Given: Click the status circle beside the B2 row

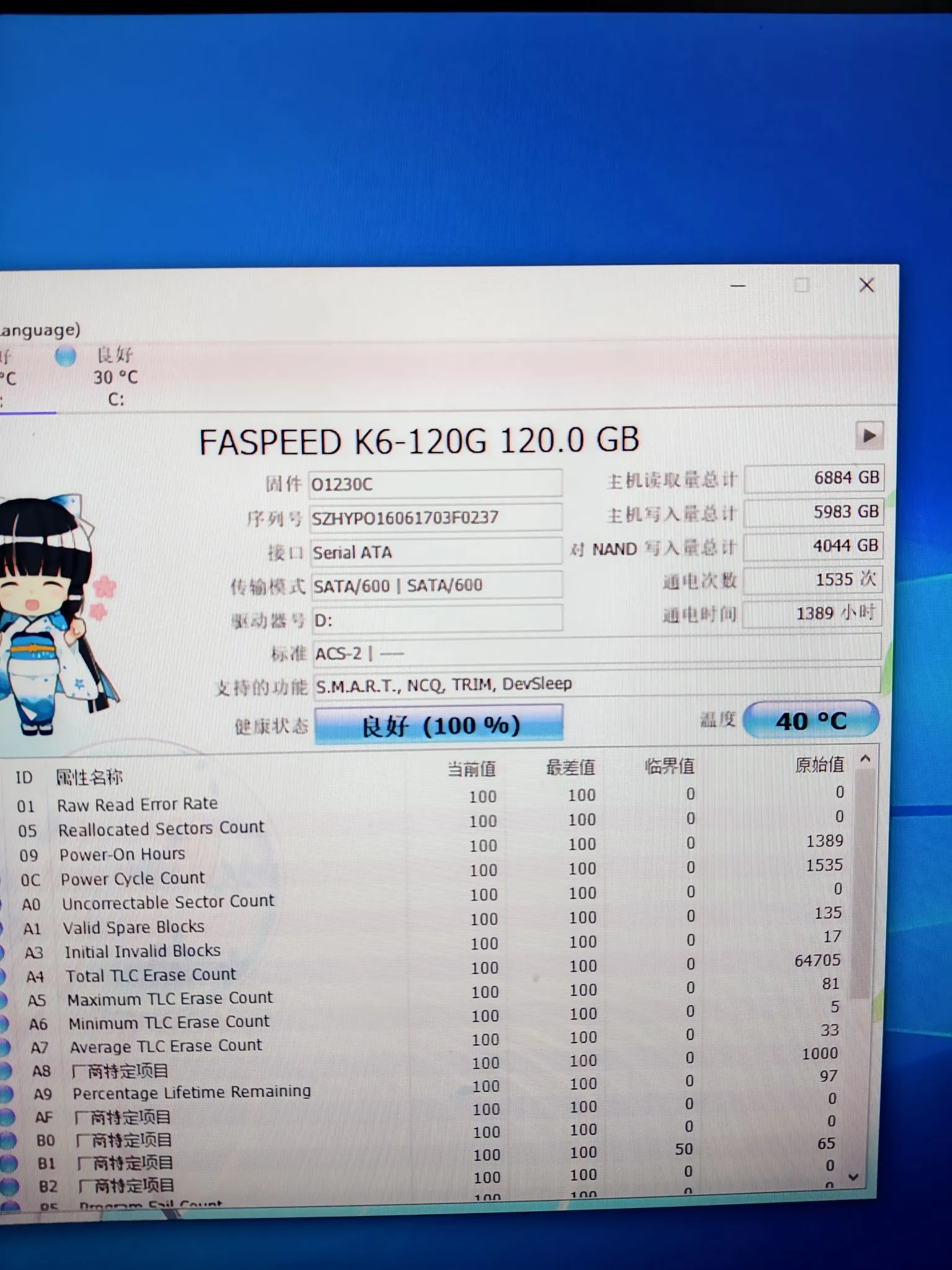Looking at the screenshot, I should 8,1186.
